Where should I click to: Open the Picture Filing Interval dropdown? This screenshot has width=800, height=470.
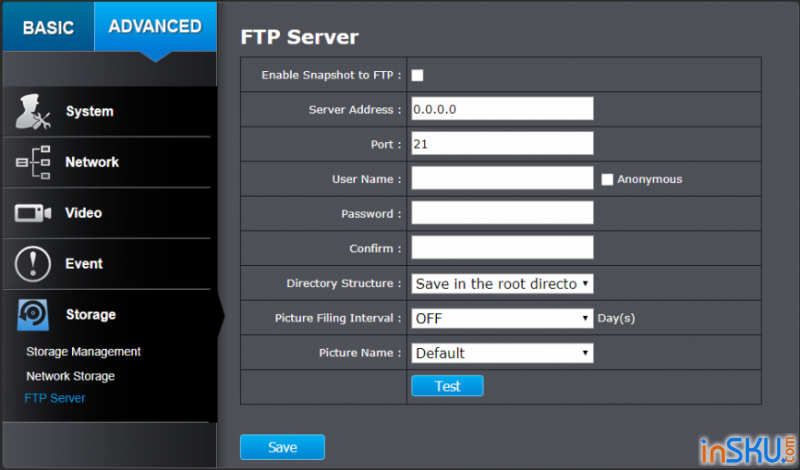(x=502, y=318)
